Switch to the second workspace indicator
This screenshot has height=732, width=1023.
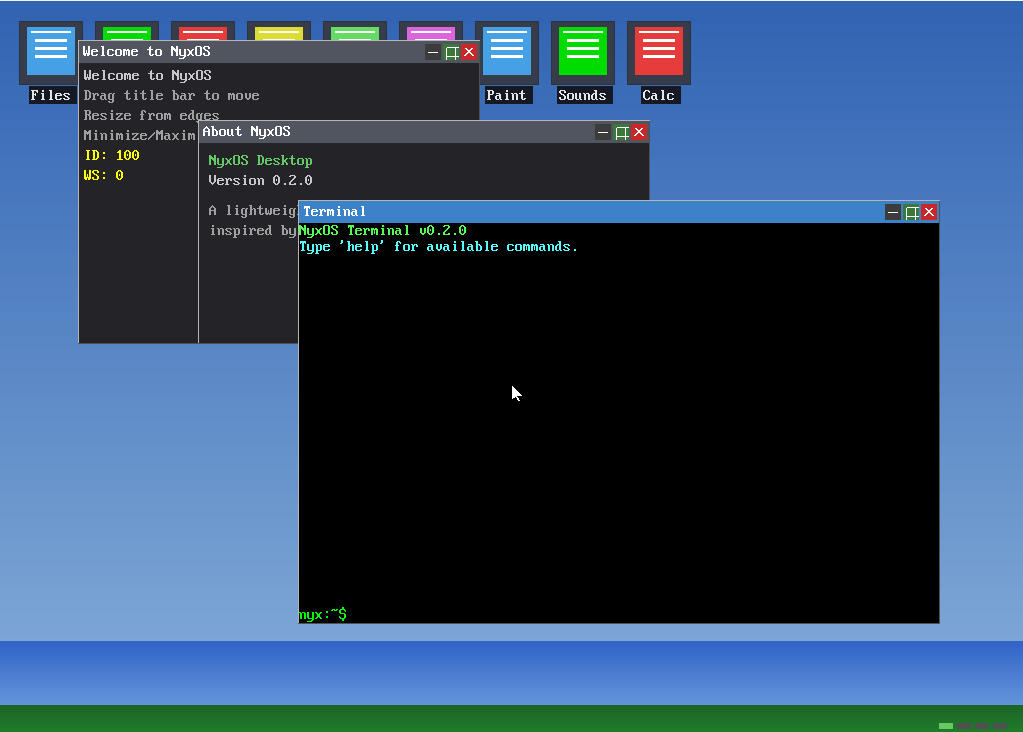964,725
